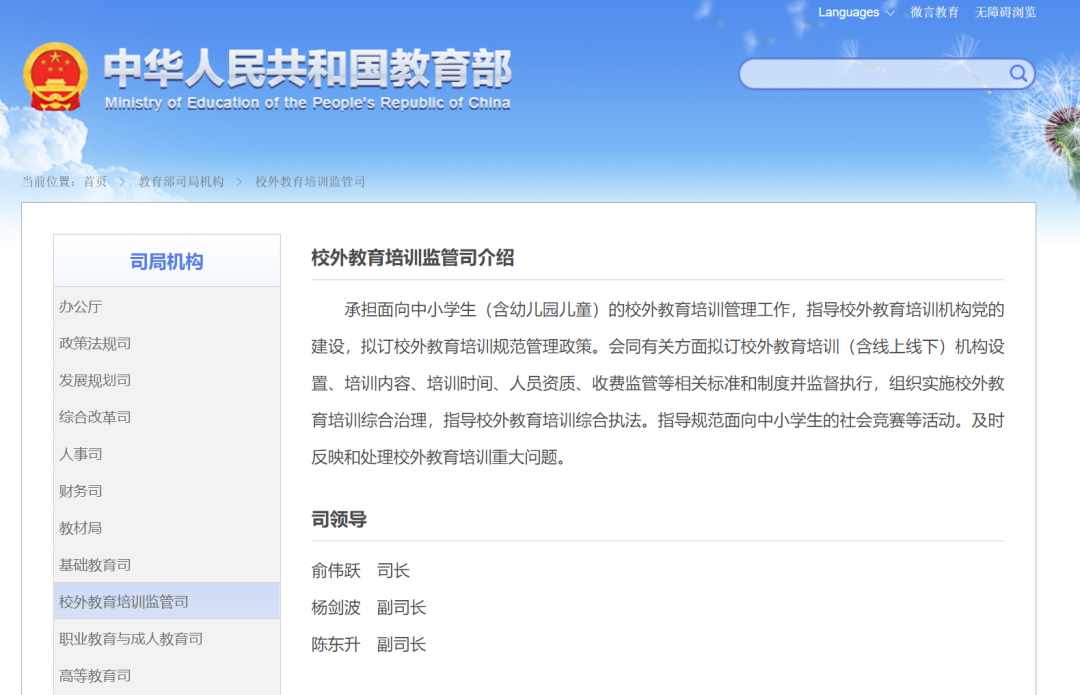1080x695 pixels.
Task: Click the English ministry name subtitle
Action: click(308, 103)
